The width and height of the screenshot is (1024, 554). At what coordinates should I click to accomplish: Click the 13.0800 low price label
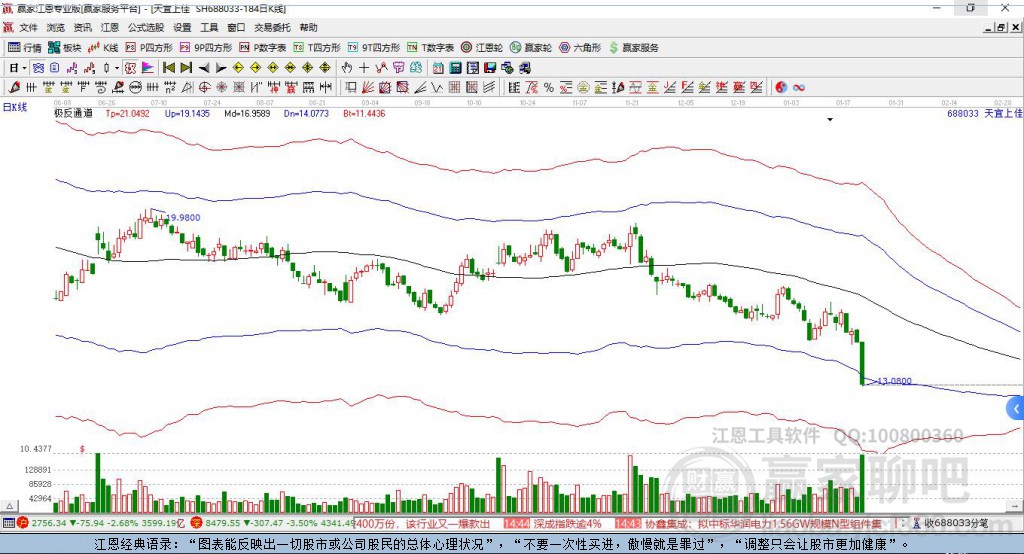tap(894, 381)
